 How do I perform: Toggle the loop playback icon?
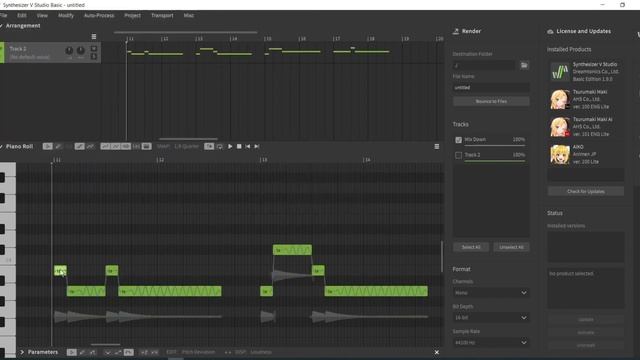click(x=220, y=146)
